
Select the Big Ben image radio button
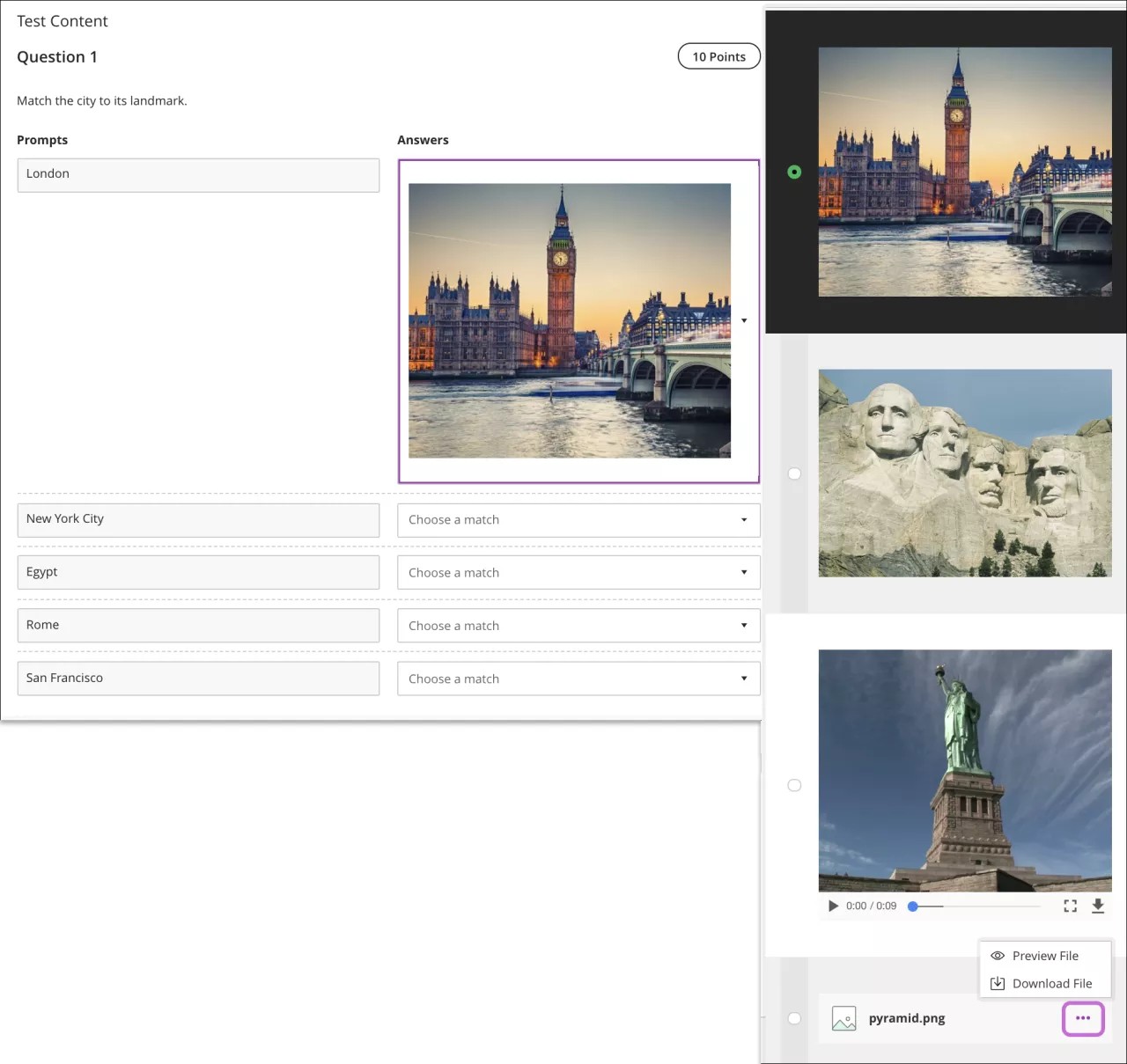(x=794, y=172)
